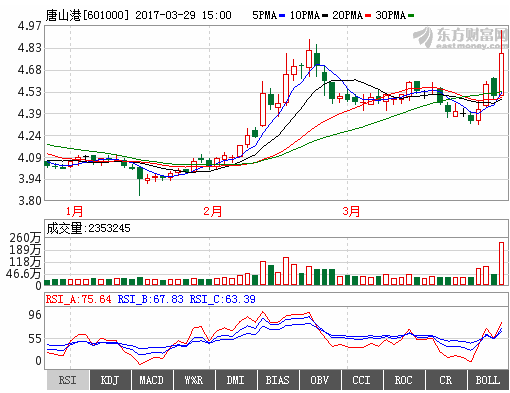This screenshot has width=510, height=393.
Task: Click the 96 RSI axis label
Action: [x=35, y=315]
